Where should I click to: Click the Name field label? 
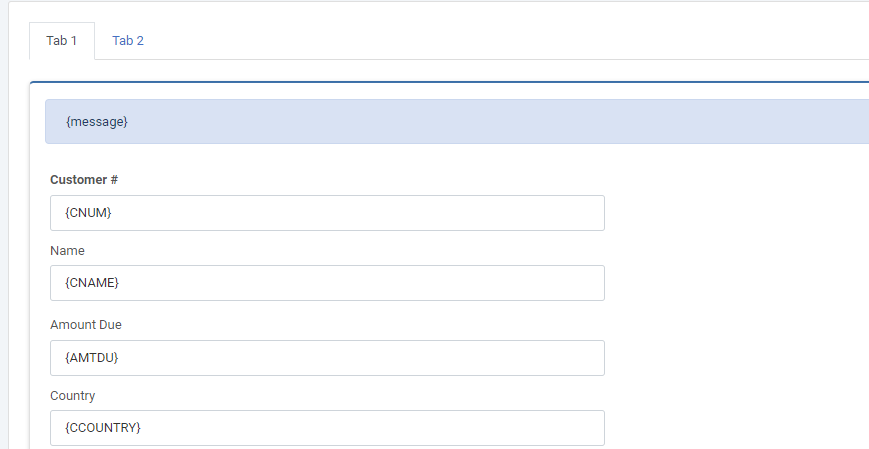(67, 251)
